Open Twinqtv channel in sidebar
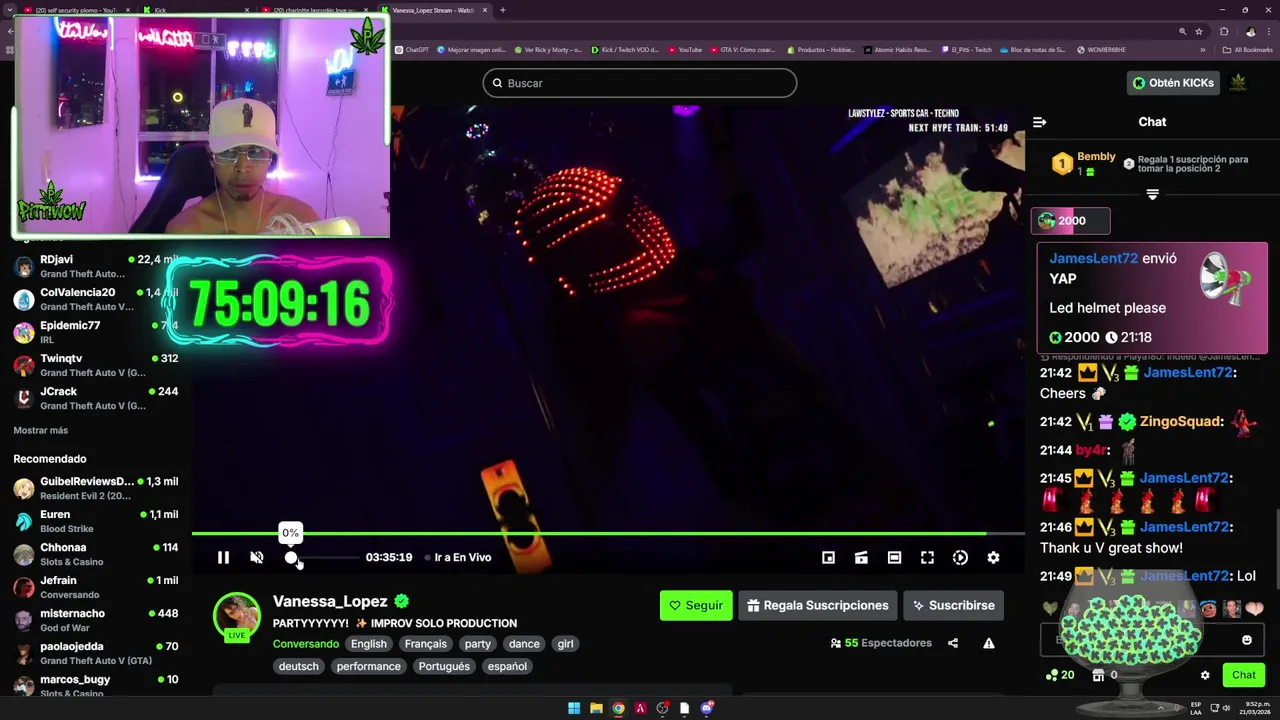Viewport: 1280px width, 720px height. [x=96, y=365]
